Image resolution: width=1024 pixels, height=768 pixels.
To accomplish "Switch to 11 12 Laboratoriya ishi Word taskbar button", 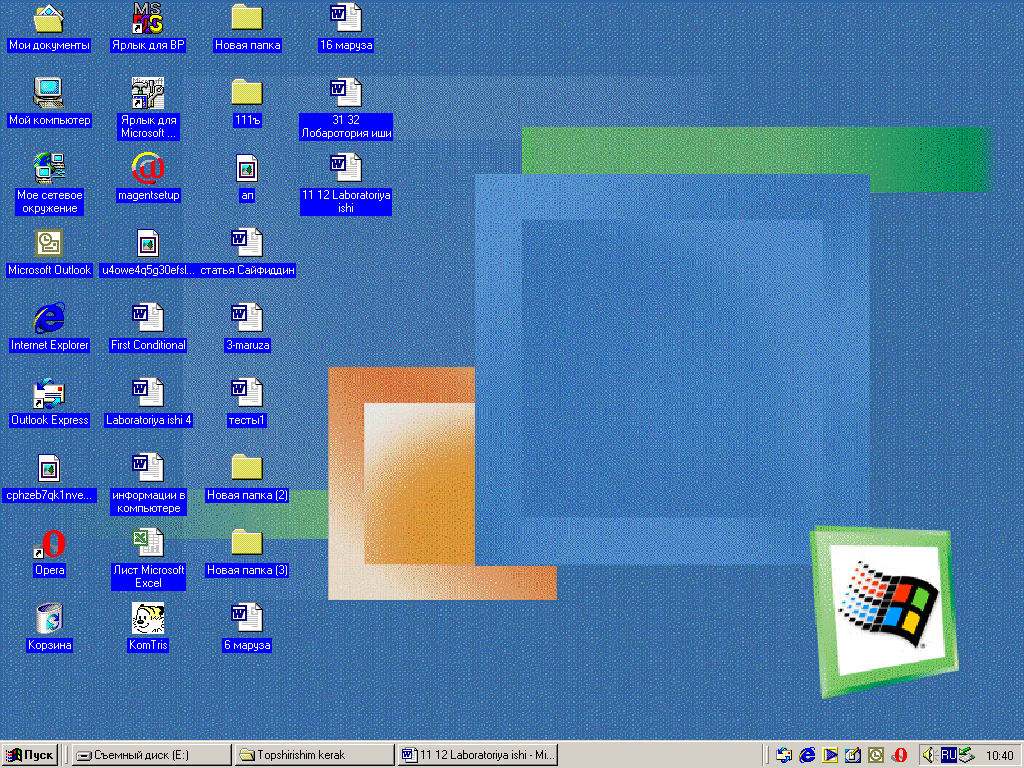I will [477, 755].
